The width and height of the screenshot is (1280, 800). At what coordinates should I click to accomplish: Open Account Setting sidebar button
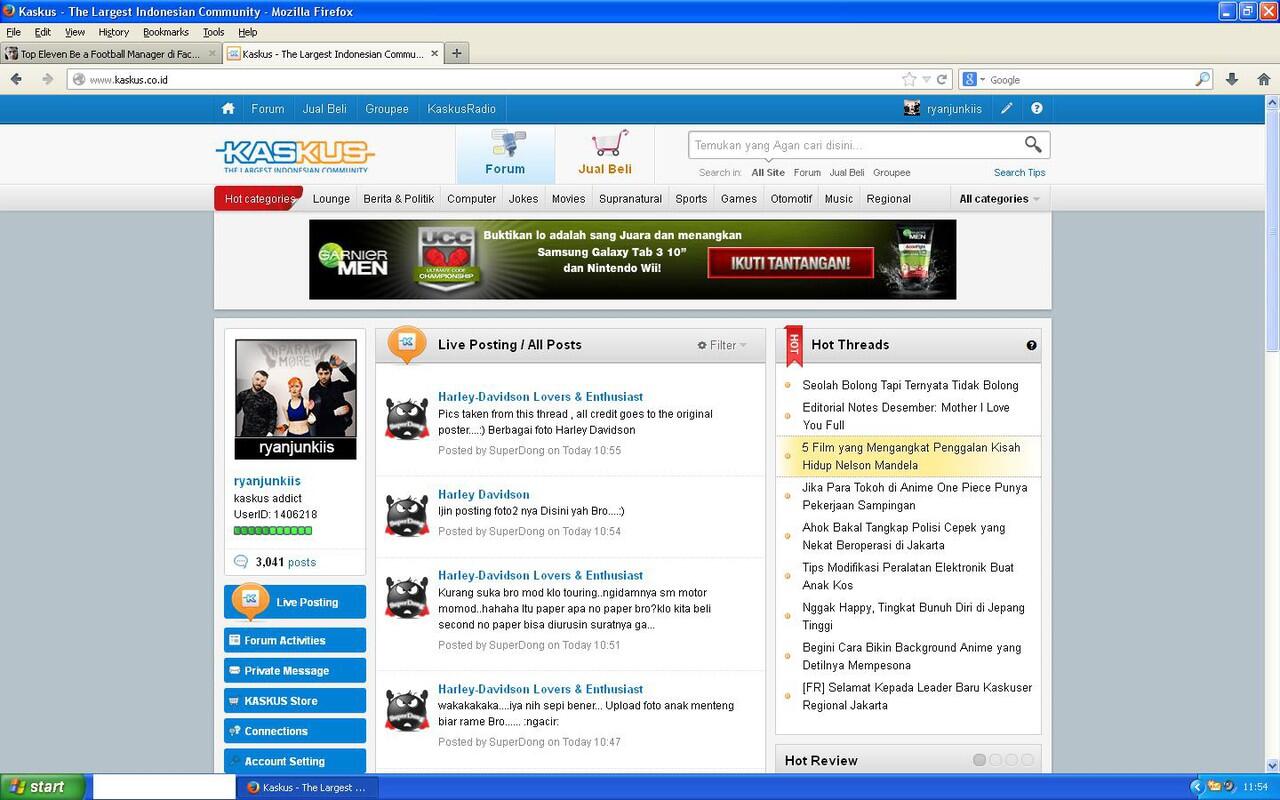pyautogui.click(x=295, y=761)
